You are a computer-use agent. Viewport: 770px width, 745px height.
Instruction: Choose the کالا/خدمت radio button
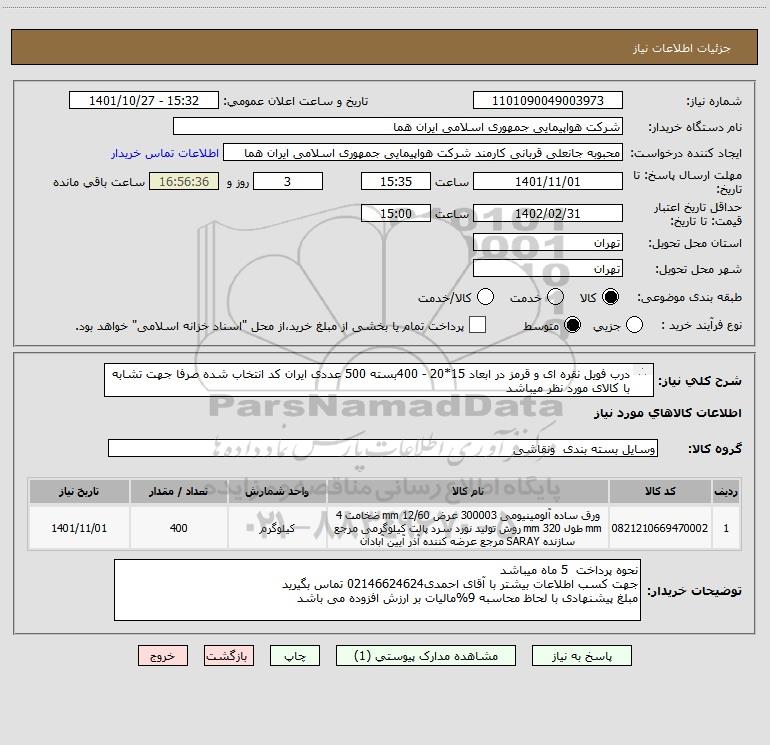point(485,297)
